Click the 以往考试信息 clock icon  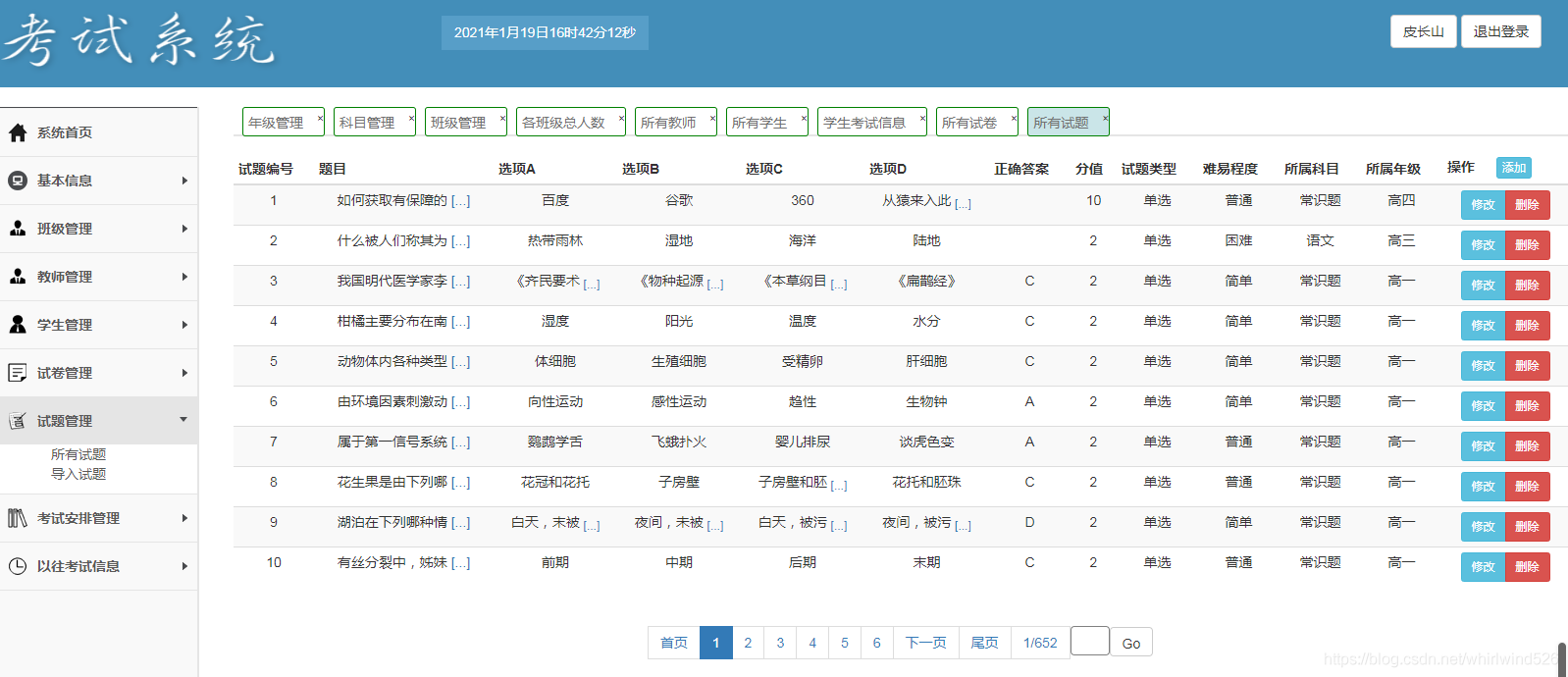pos(18,566)
